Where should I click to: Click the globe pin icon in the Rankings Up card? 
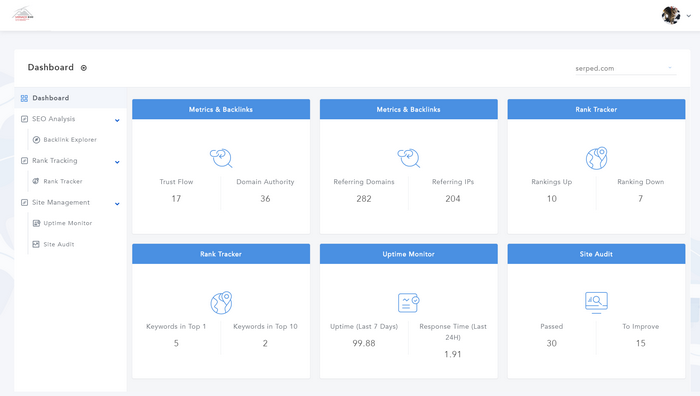(x=596, y=158)
